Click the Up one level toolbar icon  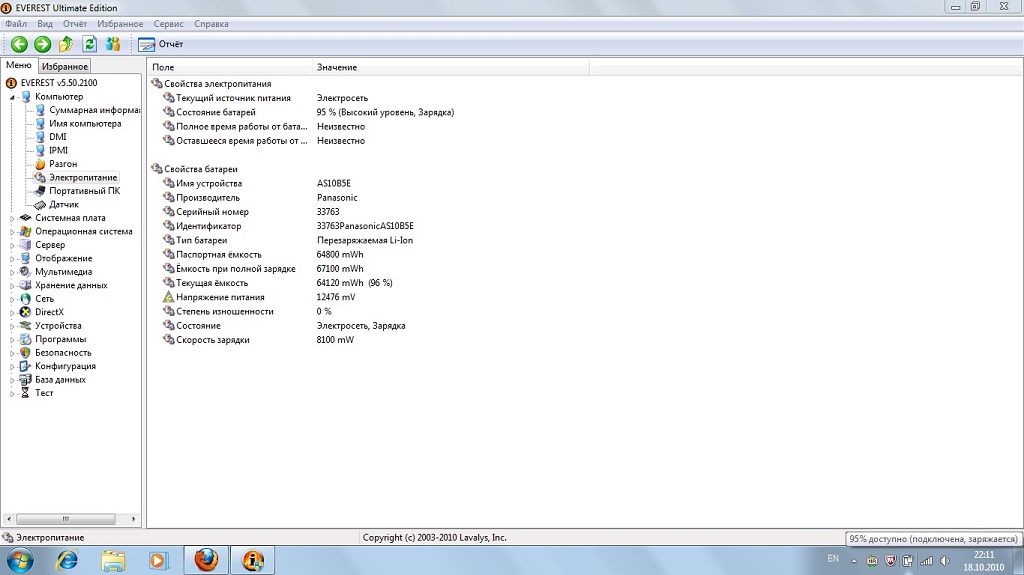pos(66,44)
